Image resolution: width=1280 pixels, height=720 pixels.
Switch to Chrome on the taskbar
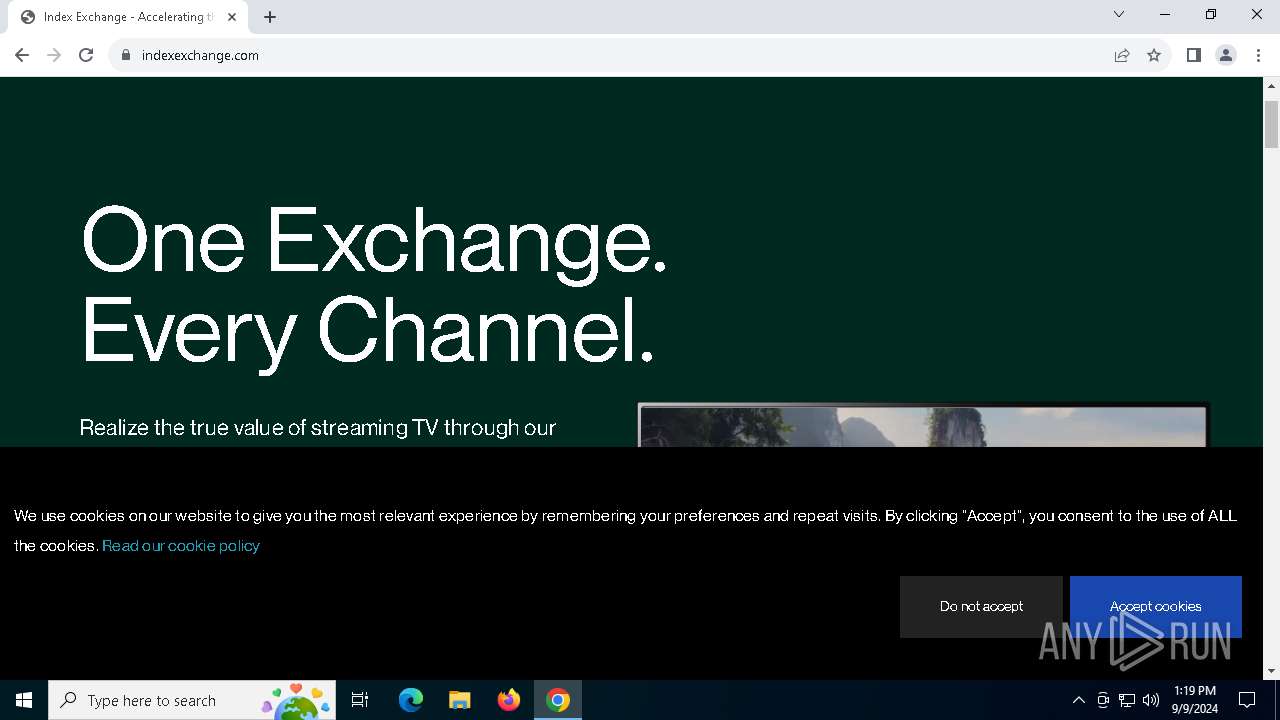(x=558, y=700)
